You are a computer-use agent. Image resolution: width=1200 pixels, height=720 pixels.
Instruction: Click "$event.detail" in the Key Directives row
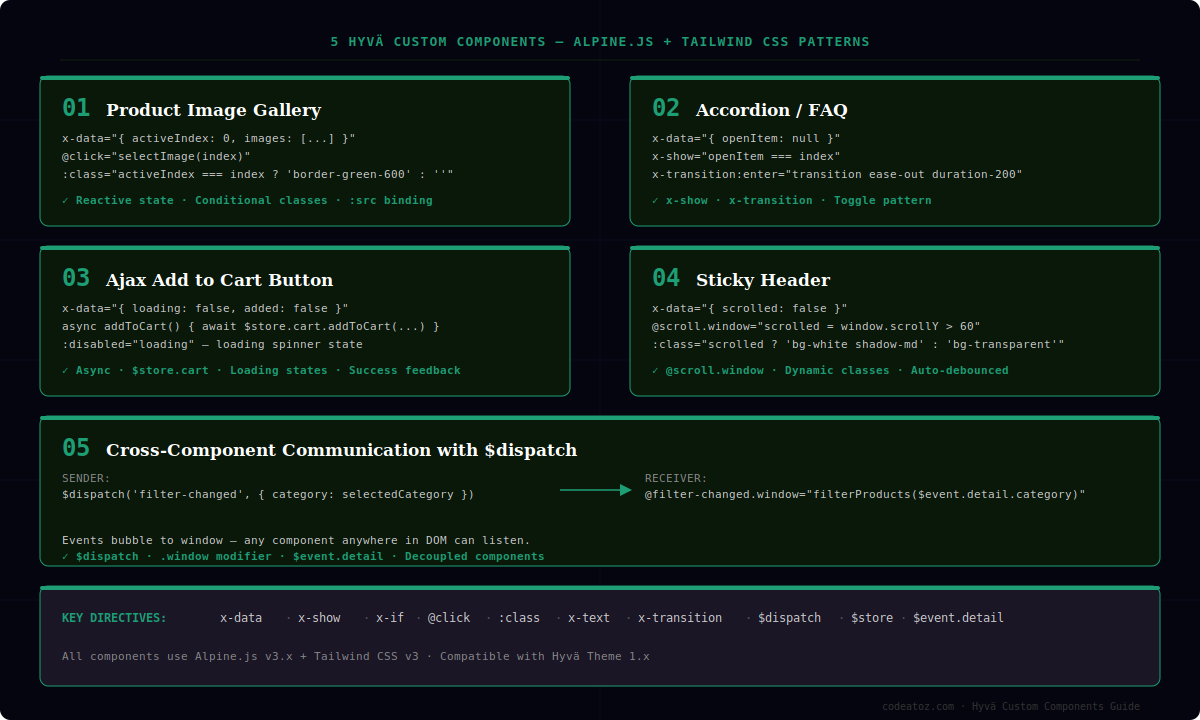[958, 618]
